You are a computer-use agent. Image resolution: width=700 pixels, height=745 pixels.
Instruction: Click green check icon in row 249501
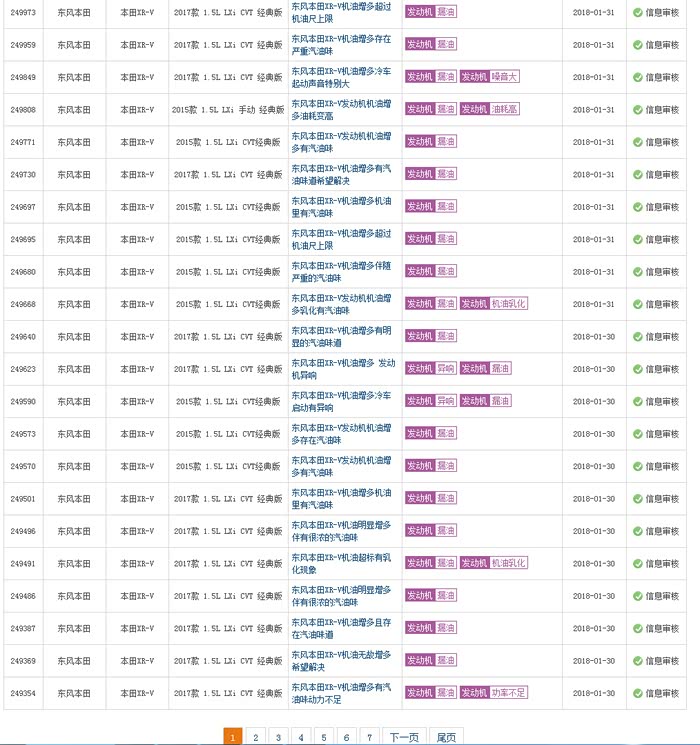coord(637,498)
